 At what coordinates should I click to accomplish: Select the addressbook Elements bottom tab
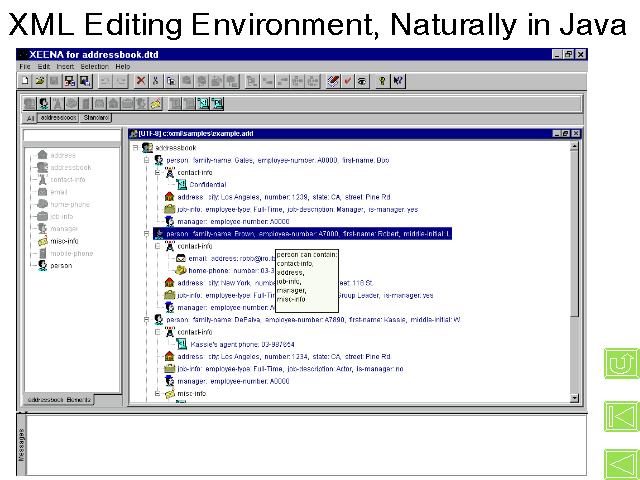59,400
